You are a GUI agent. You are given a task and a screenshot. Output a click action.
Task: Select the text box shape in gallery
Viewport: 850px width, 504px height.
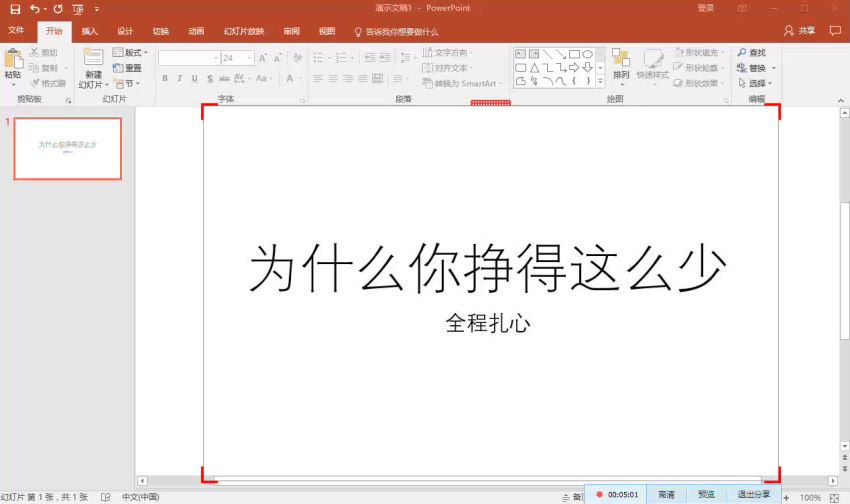pos(520,54)
